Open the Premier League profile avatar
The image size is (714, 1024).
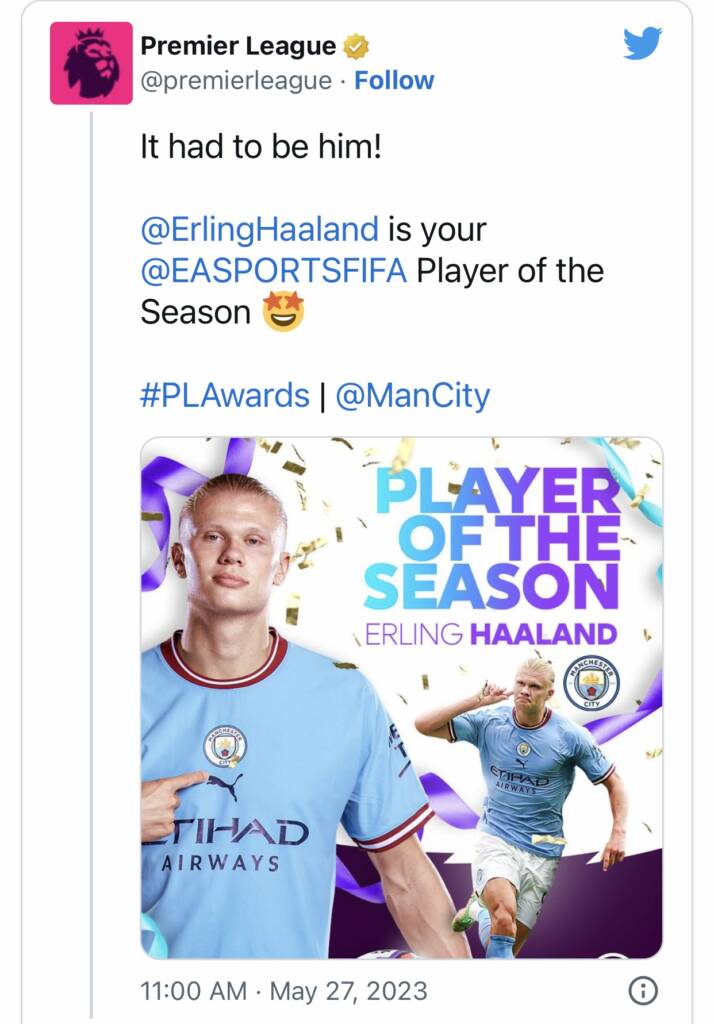[91, 63]
